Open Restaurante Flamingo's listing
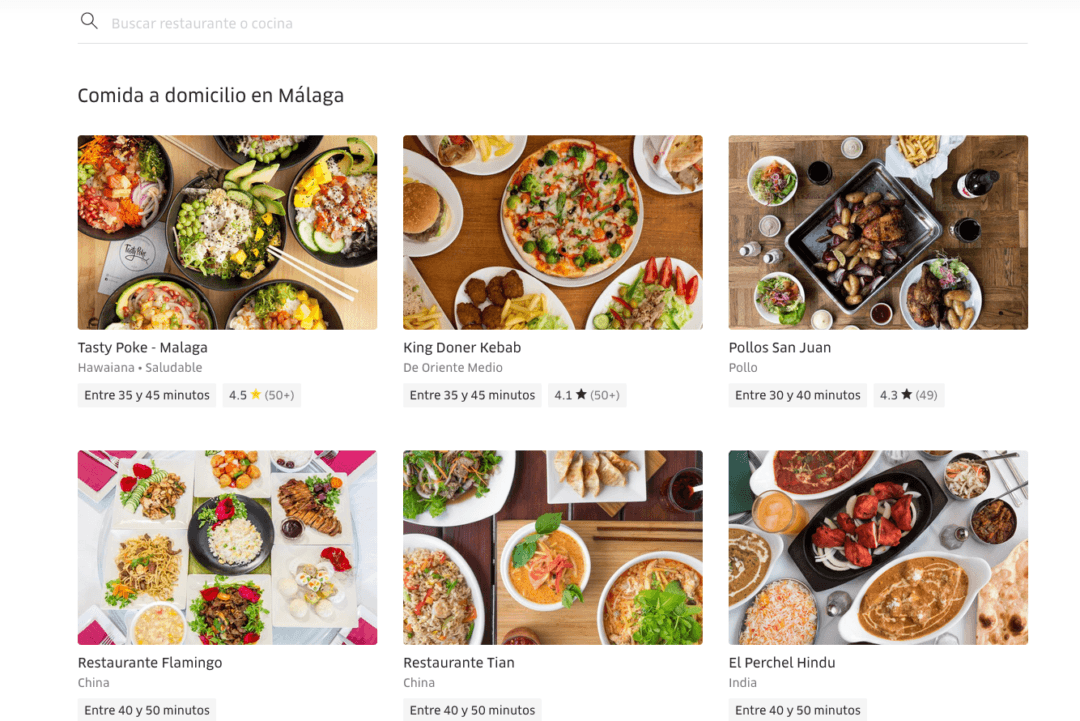 click(149, 662)
